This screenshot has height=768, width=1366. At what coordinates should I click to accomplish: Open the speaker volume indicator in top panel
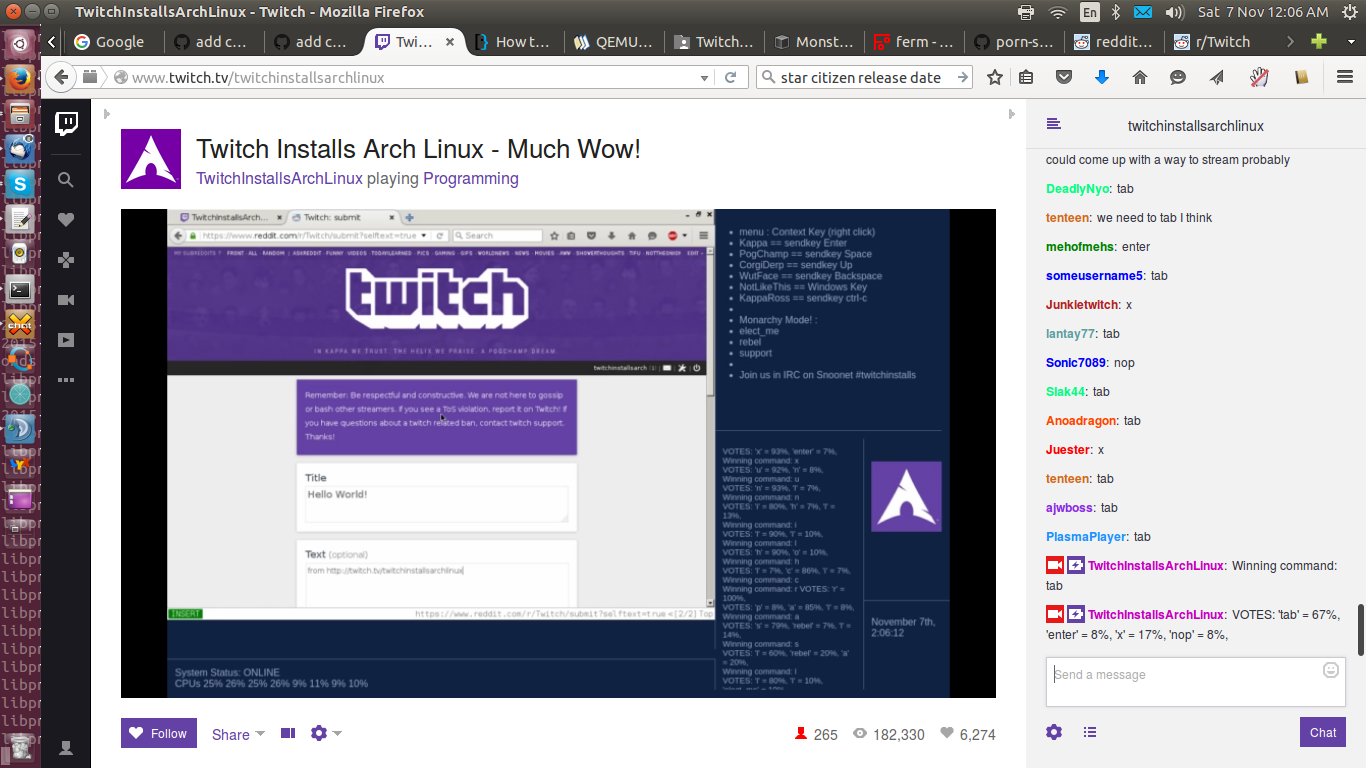pos(1175,12)
